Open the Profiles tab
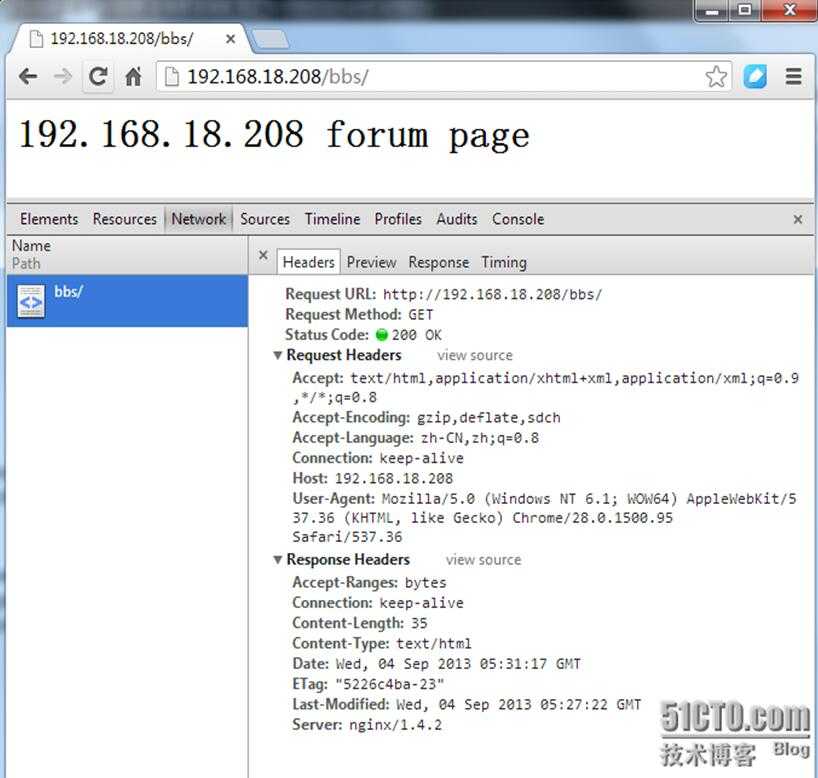This screenshot has width=818, height=778. coord(398,219)
